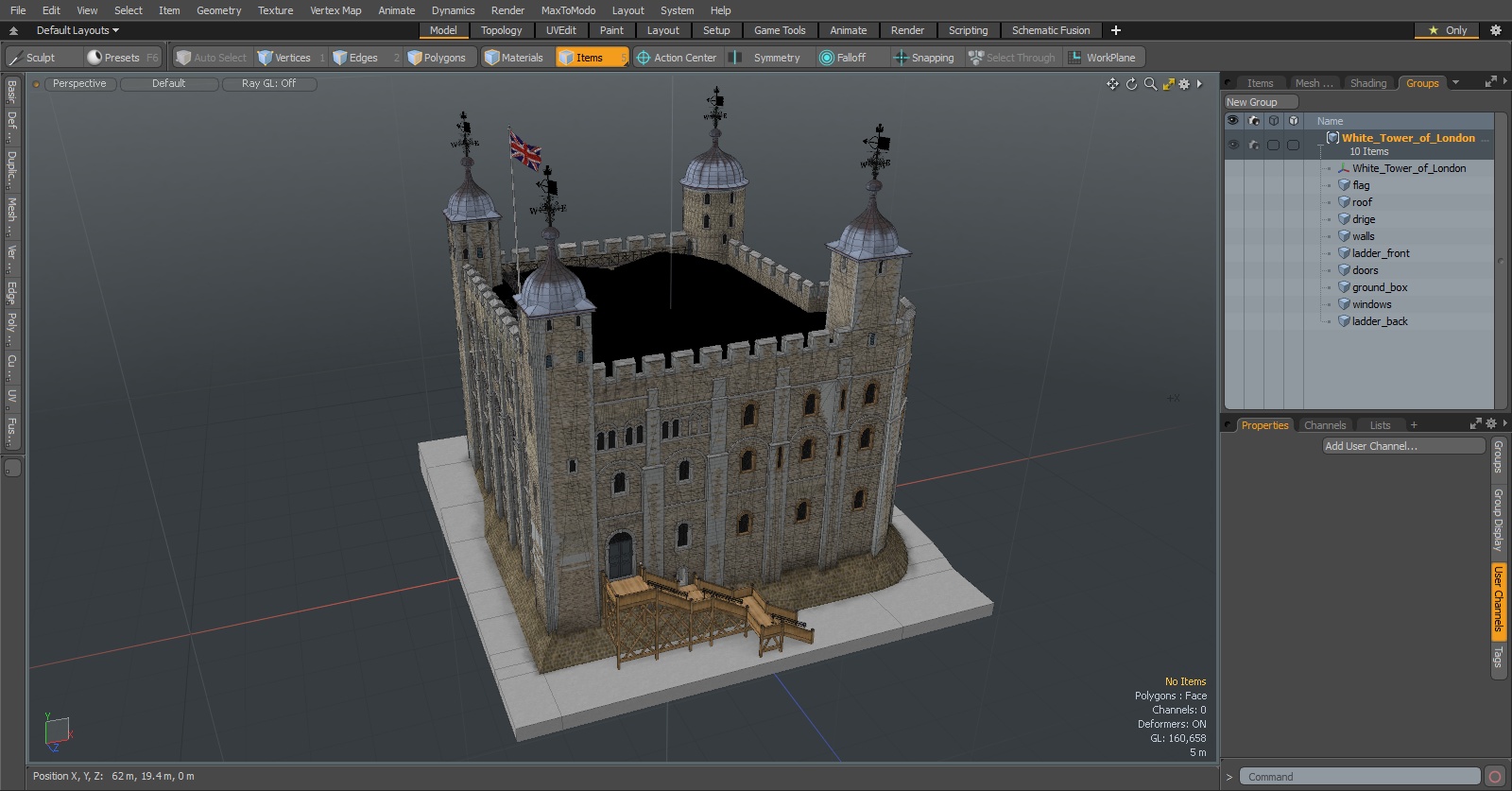
Task: Switch to Vertices selection mode
Action: [x=291, y=58]
